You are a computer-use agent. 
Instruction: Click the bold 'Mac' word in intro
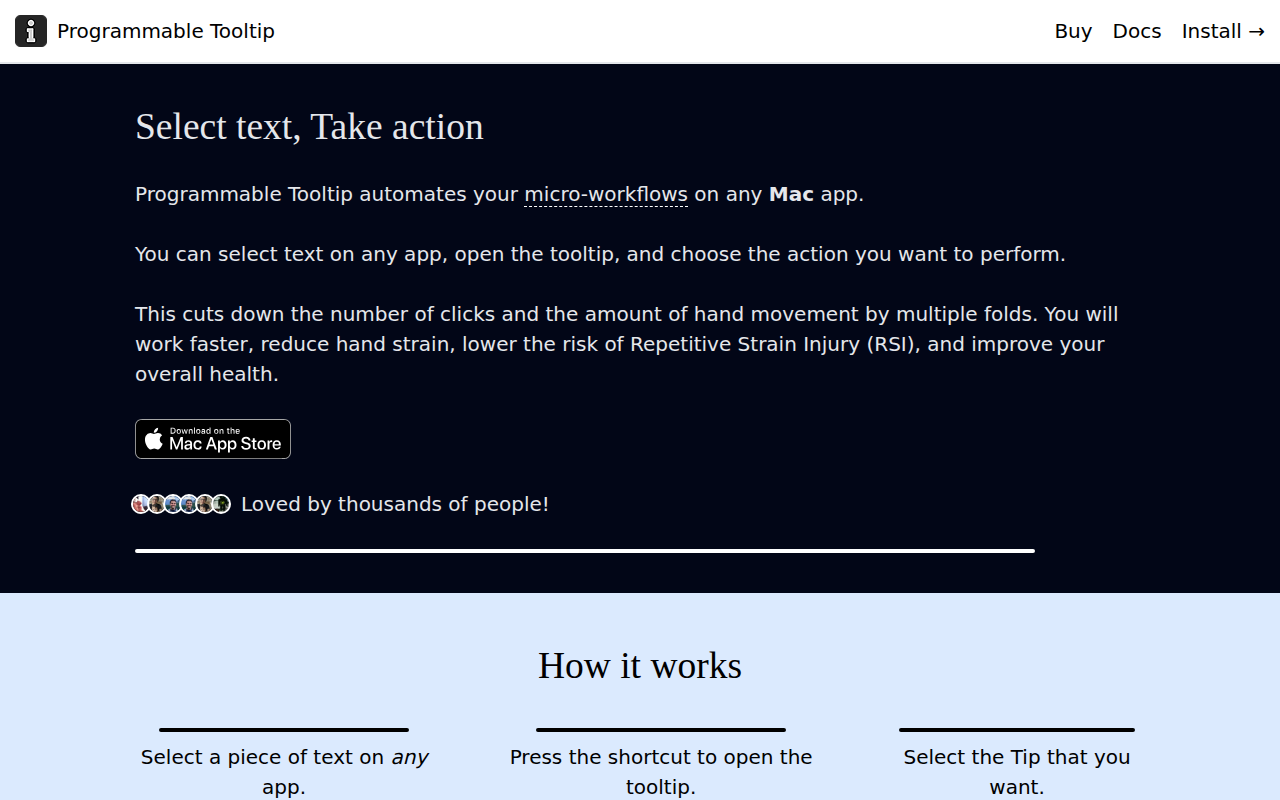click(791, 194)
